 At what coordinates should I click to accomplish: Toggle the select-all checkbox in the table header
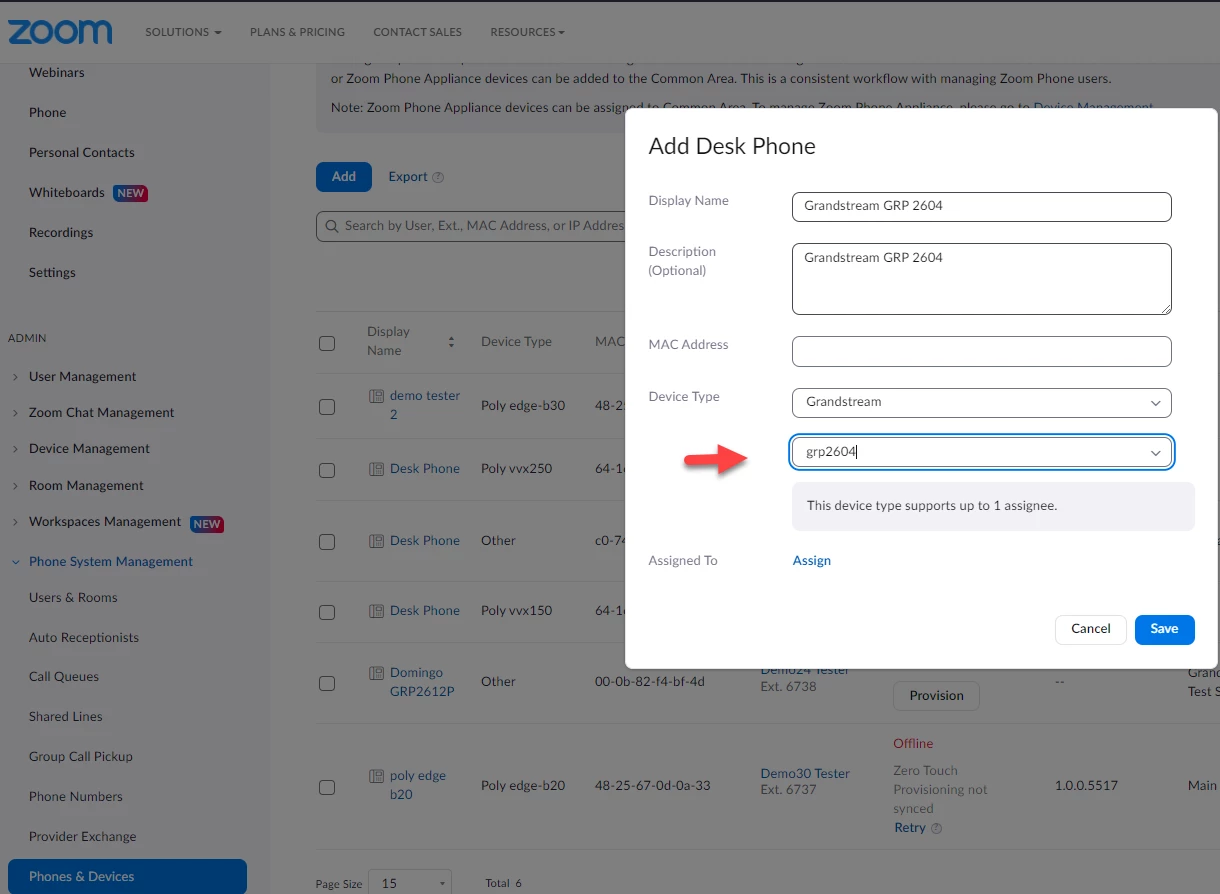327,343
